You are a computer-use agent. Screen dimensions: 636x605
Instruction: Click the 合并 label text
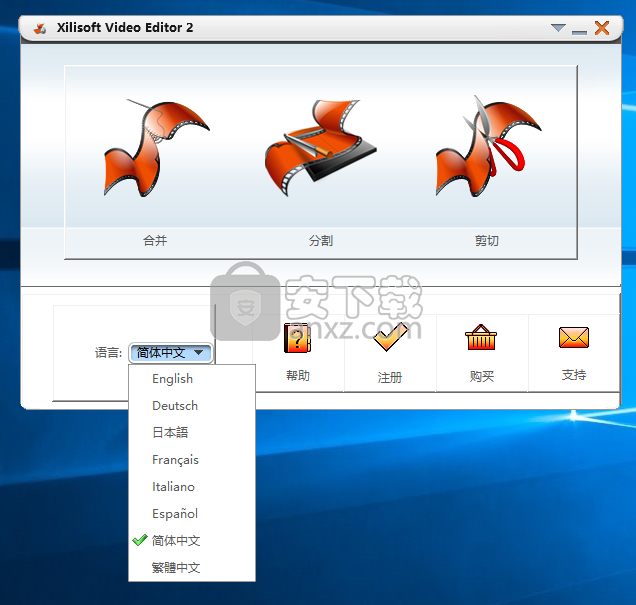155,241
